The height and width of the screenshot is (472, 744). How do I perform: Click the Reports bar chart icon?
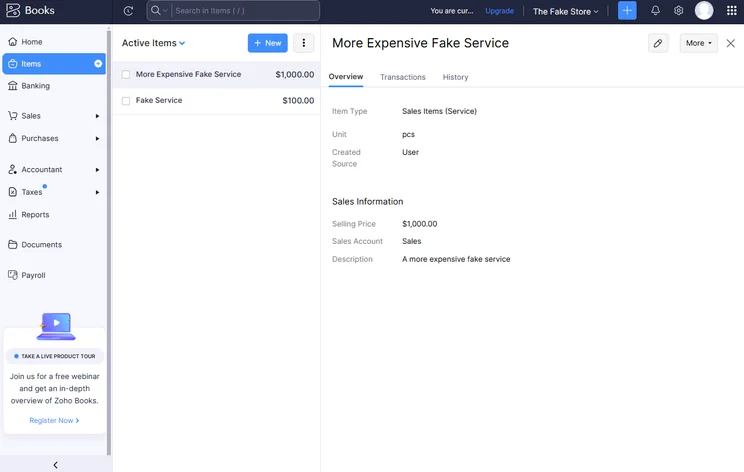click(13, 214)
